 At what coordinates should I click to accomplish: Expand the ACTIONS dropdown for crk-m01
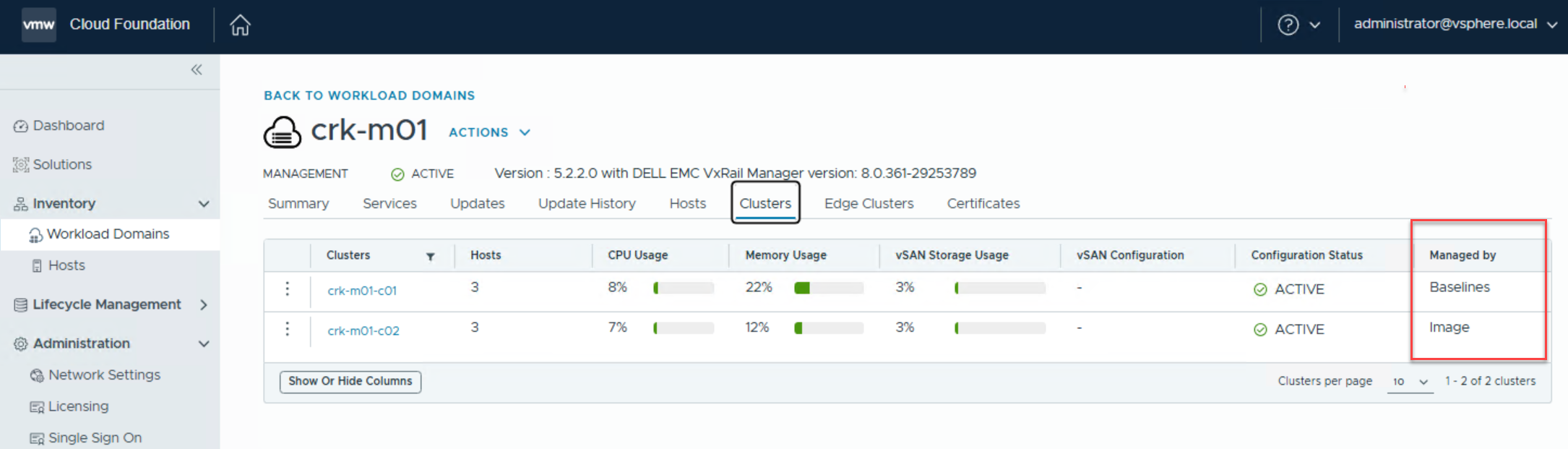[x=490, y=132]
